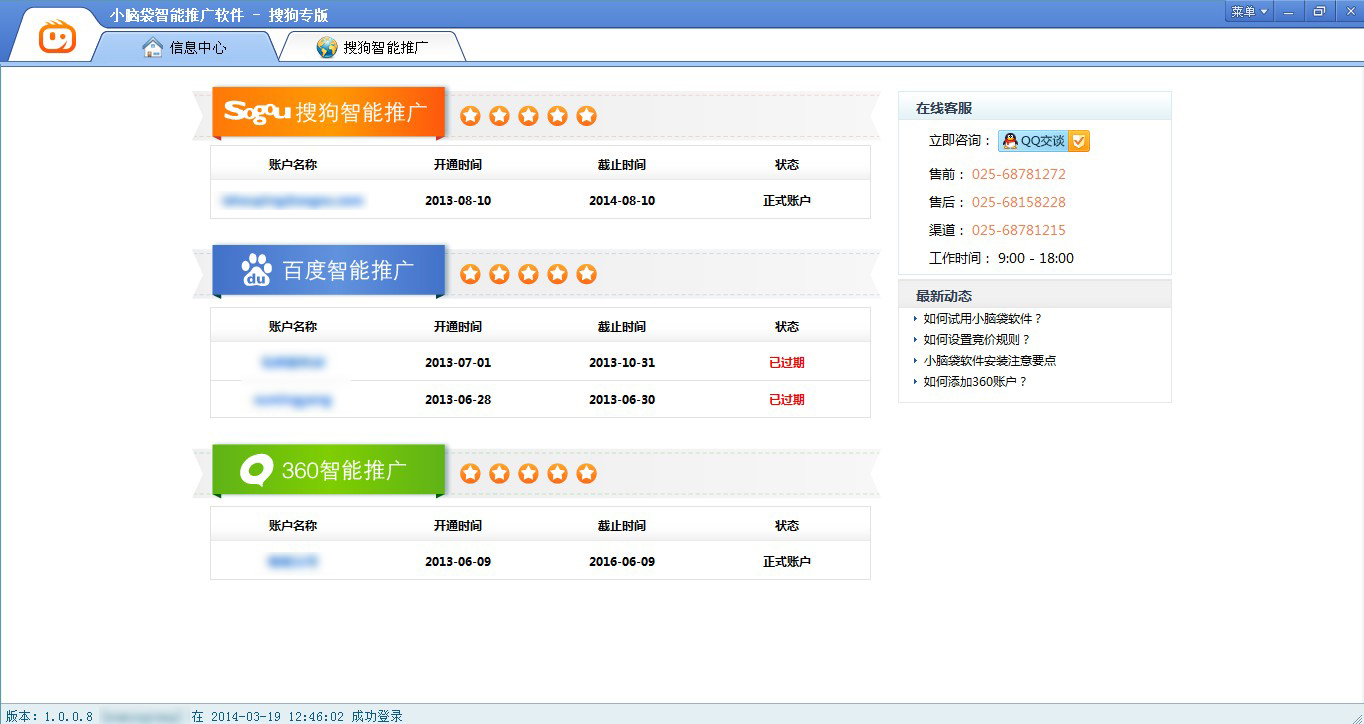Image resolution: width=1364 pixels, height=724 pixels.
Task: Click the 360智能推广 green banner
Action: 328,470
